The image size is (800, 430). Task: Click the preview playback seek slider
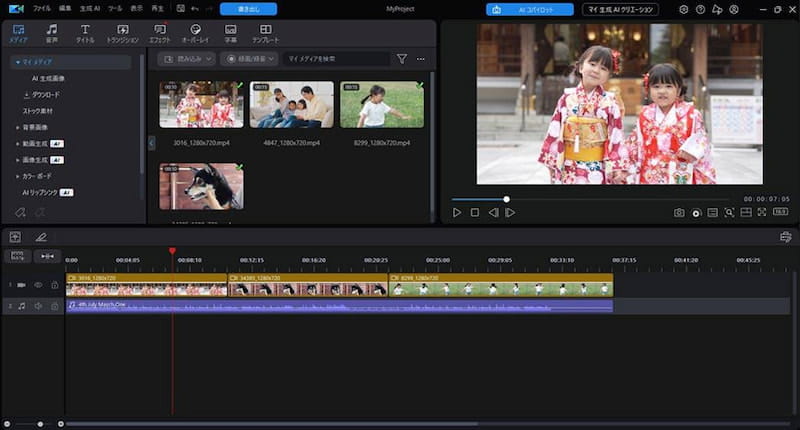click(506, 199)
